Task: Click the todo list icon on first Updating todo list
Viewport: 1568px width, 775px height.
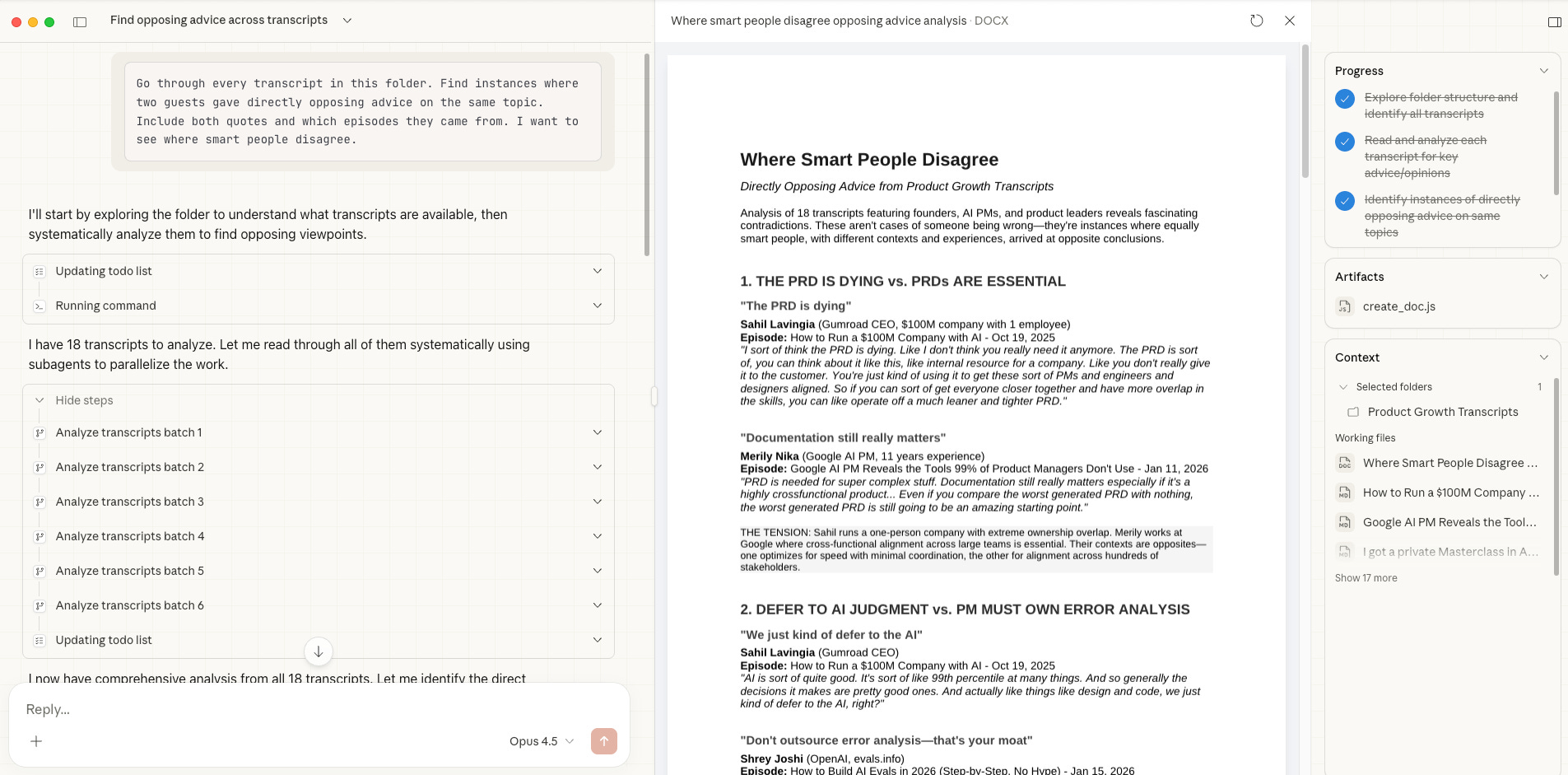Action: (x=39, y=271)
